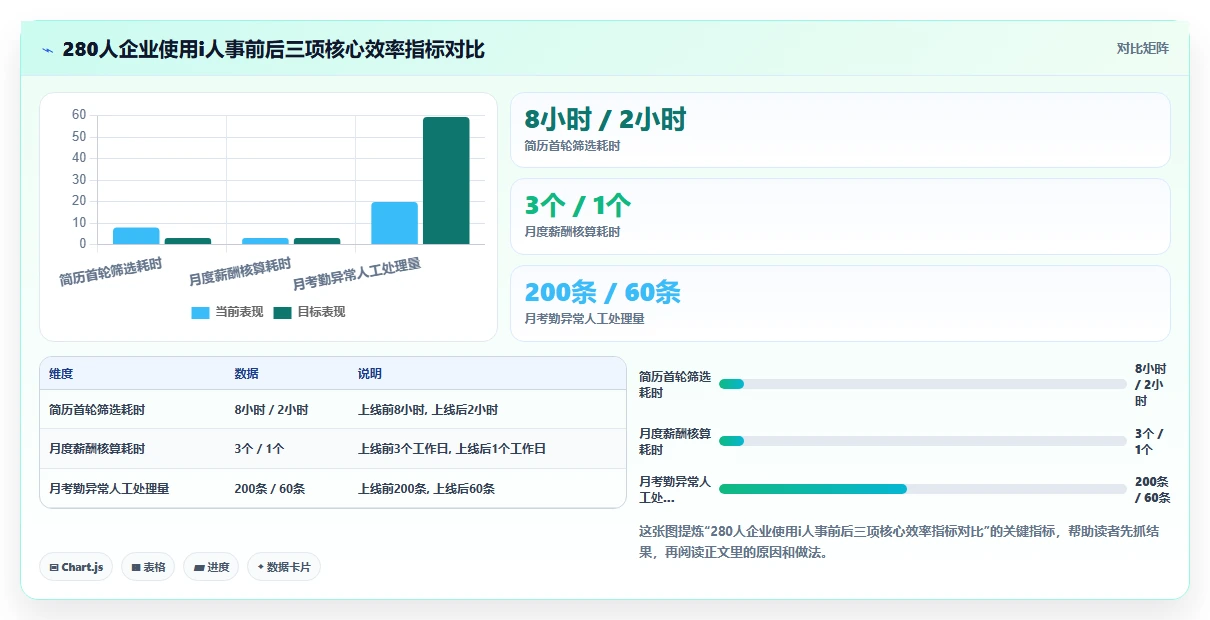The width and height of the screenshot is (1210, 620).
Task: Toggle the 目标表现 legend swatch
Action: (282, 312)
